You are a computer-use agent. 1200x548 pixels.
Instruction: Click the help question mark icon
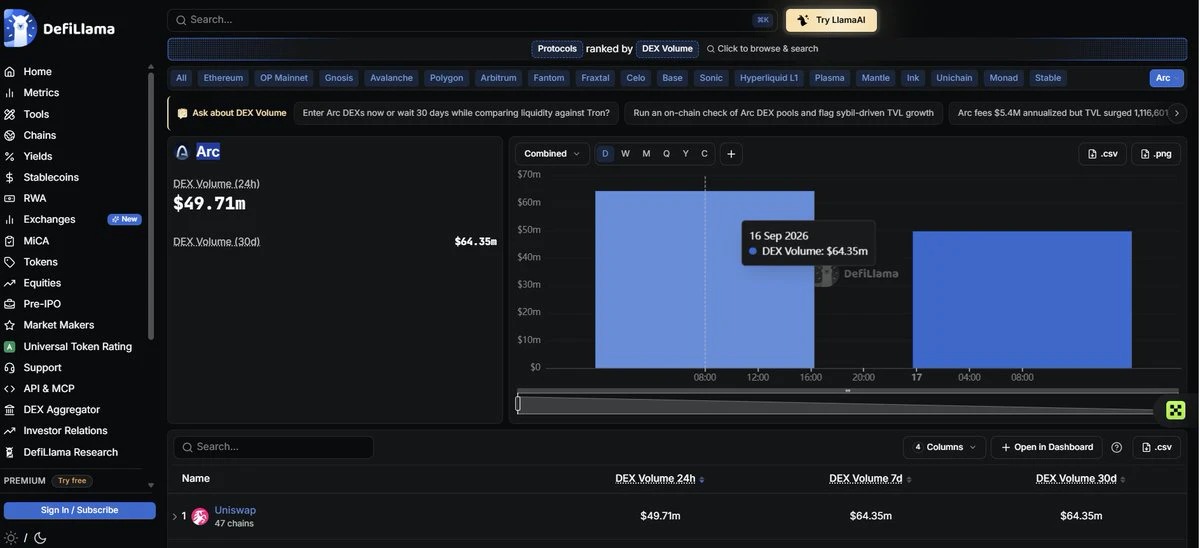(x=1117, y=447)
